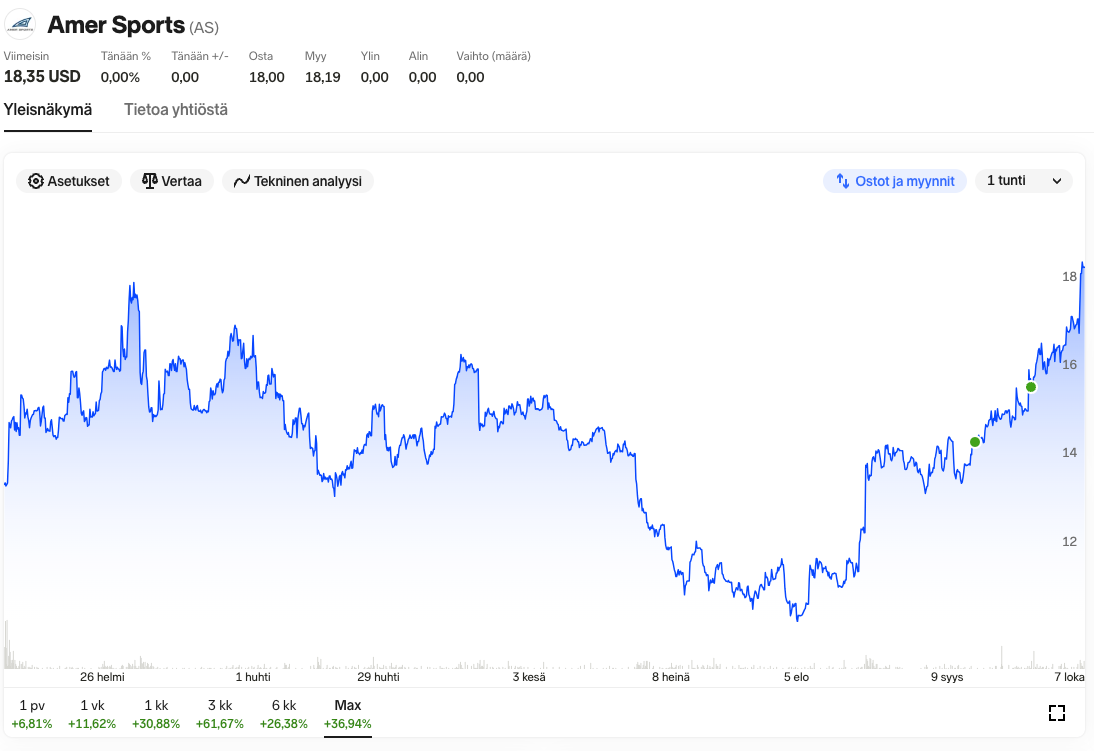Screen dimensions: 1094x751
Task: Click the 1 huhti date label
Action: [x=253, y=677]
